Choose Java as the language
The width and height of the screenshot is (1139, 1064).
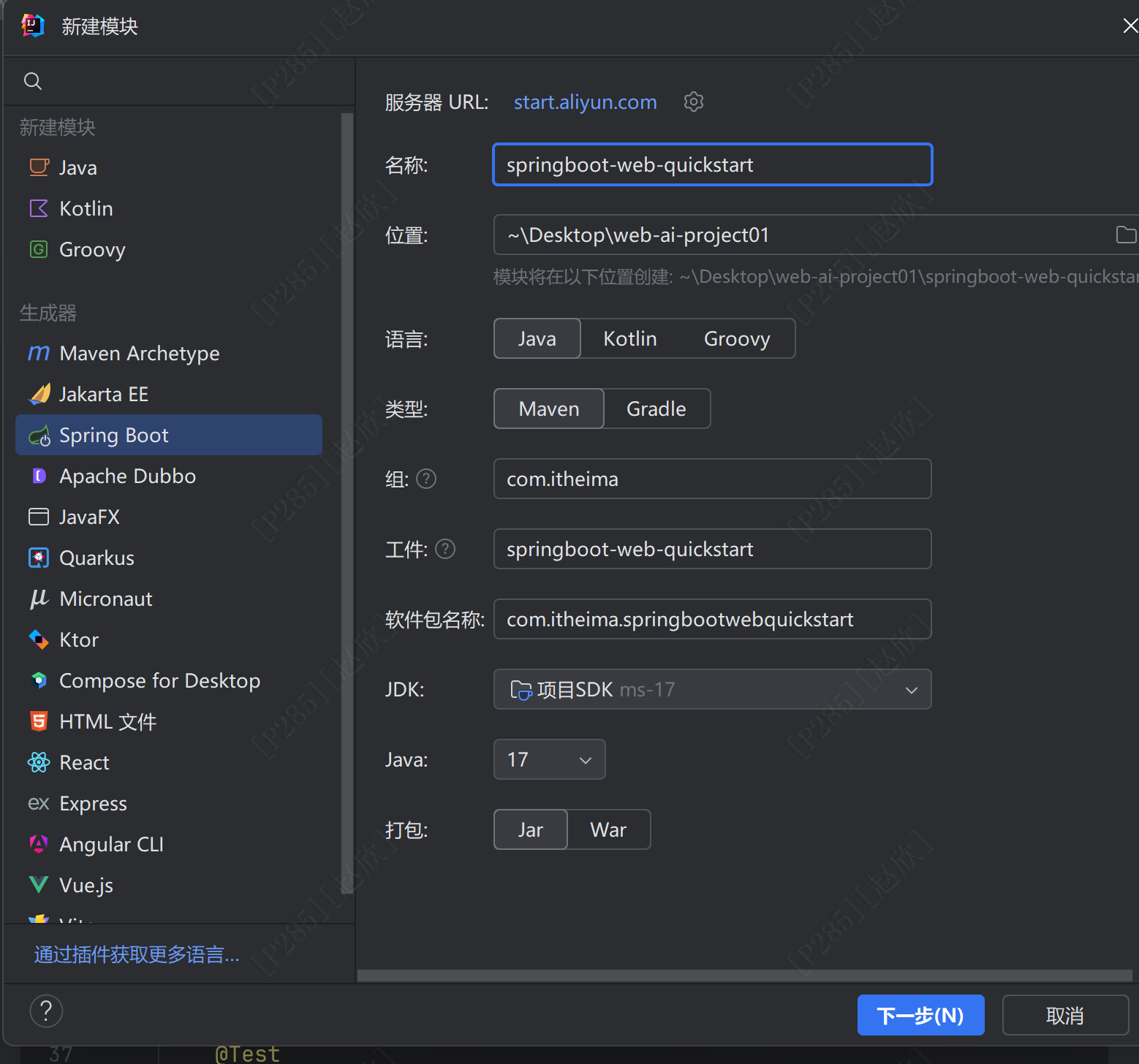click(x=537, y=338)
